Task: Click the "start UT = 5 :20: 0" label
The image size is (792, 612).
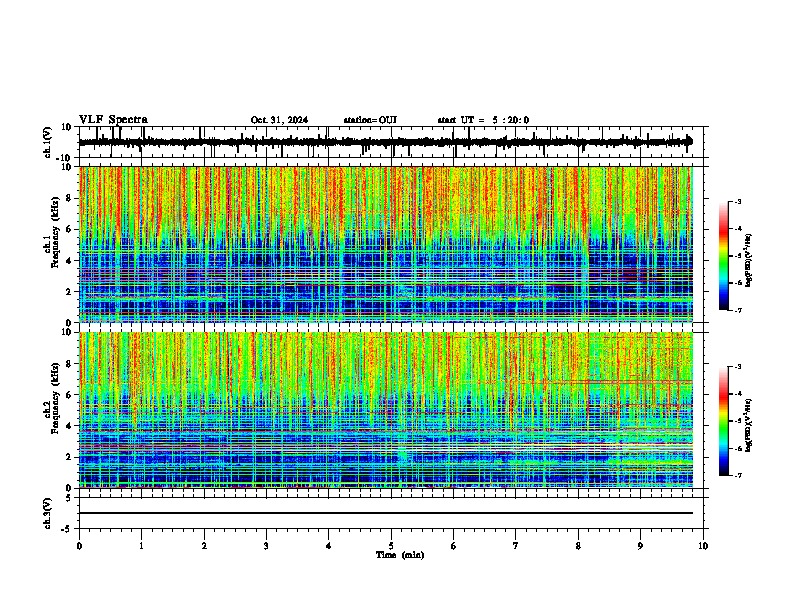Action: tap(483, 120)
